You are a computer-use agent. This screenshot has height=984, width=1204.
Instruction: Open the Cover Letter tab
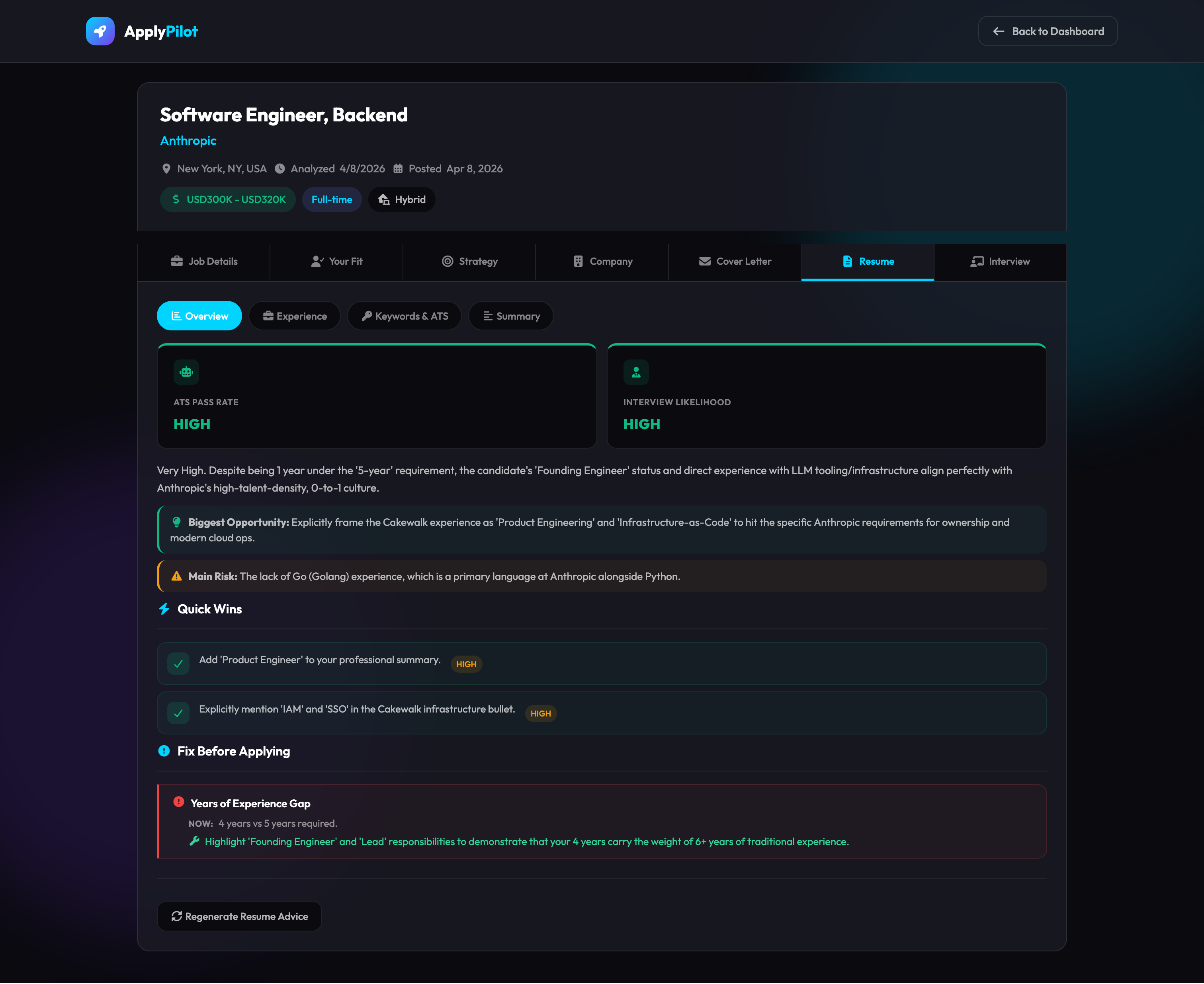pos(735,261)
